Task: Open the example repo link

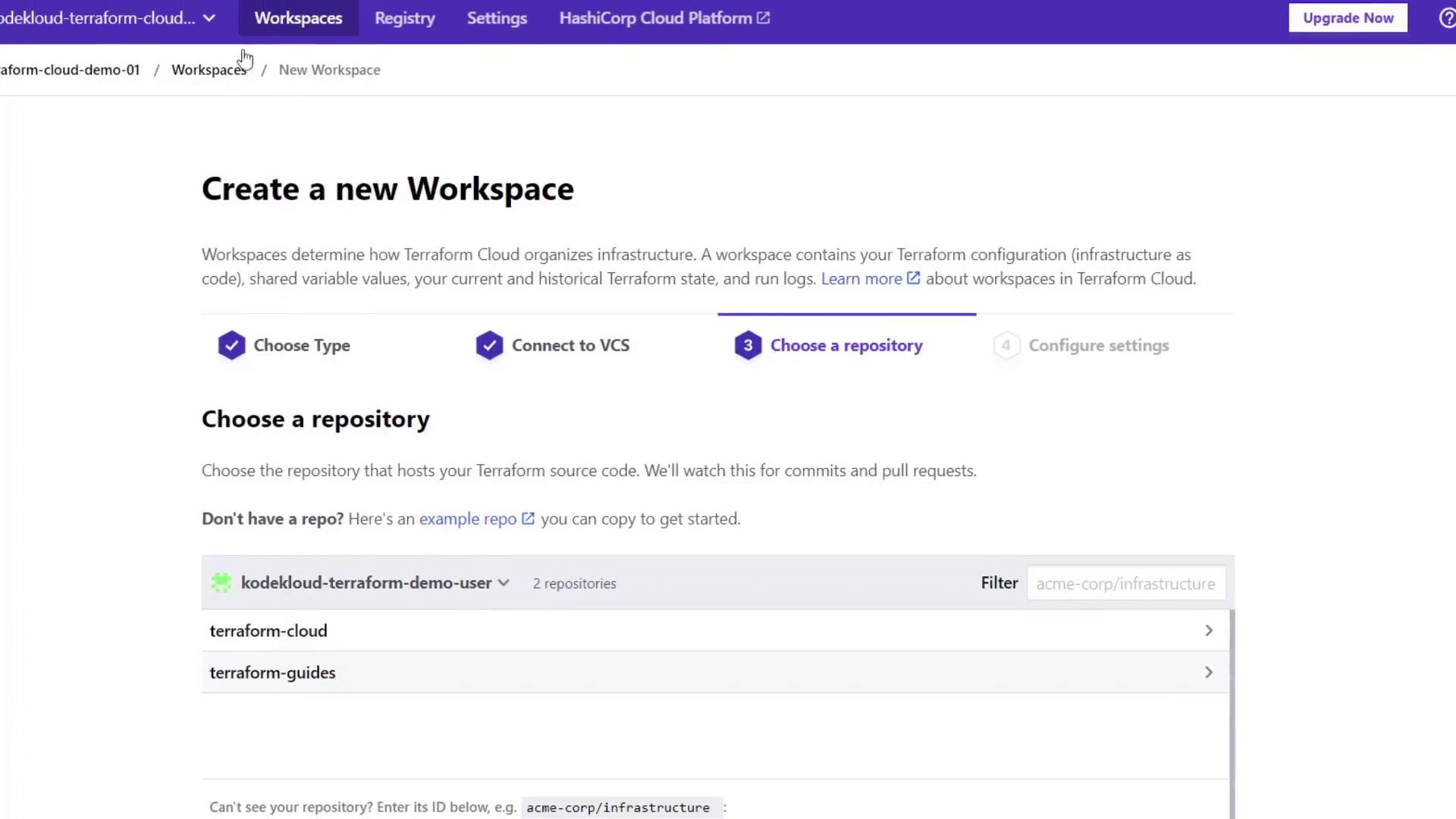Action: coord(468,519)
